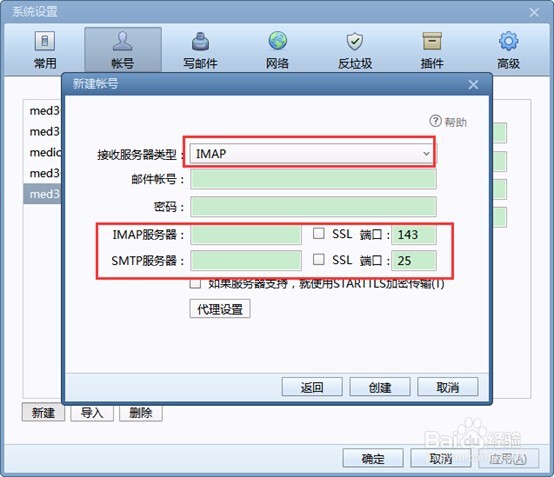This screenshot has height=477, width=554.
Task: Switch to the 写邮件 tab
Action: click(x=200, y=50)
